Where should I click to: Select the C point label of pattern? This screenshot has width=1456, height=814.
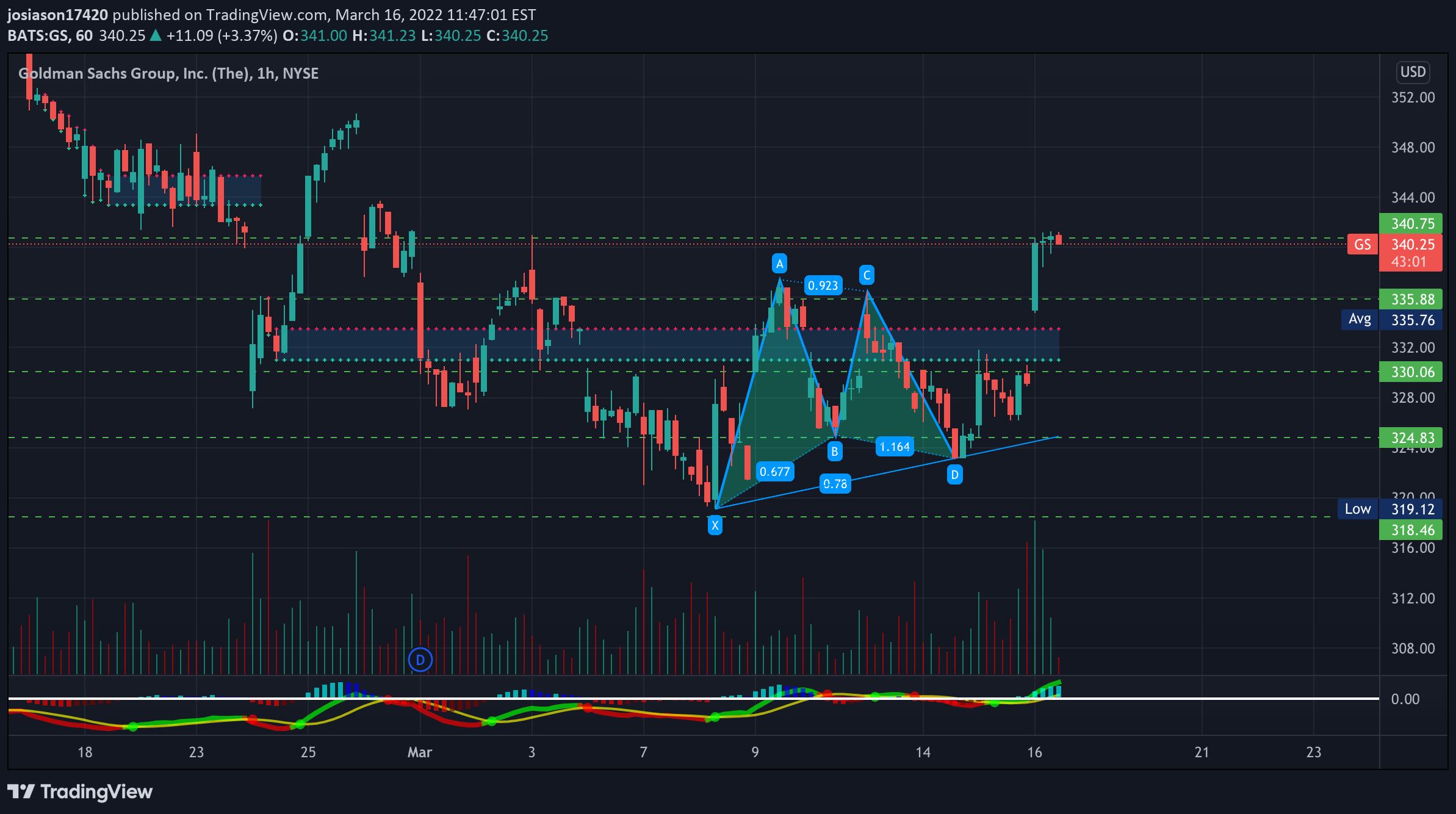coord(867,275)
